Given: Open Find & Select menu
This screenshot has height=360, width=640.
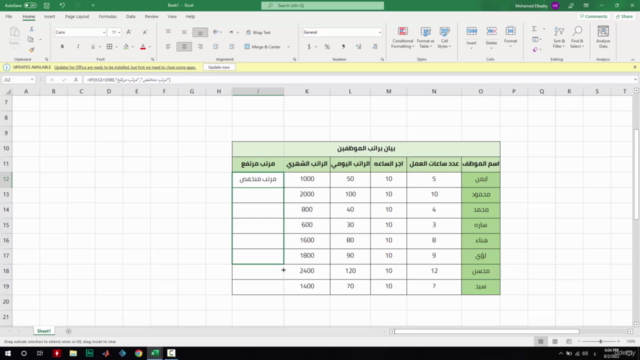Looking at the screenshot, I should coord(577,37).
